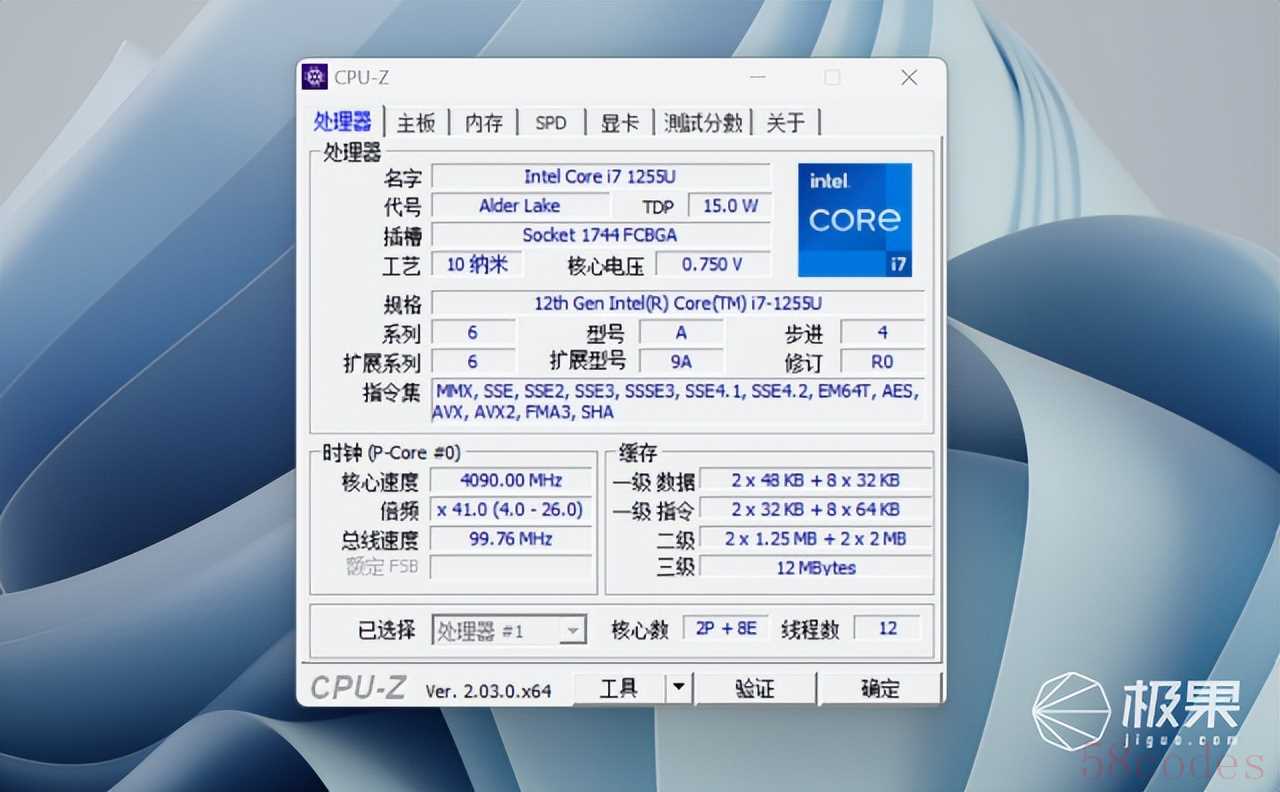
Task: Click the 确定 button
Action: [x=880, y=688]
